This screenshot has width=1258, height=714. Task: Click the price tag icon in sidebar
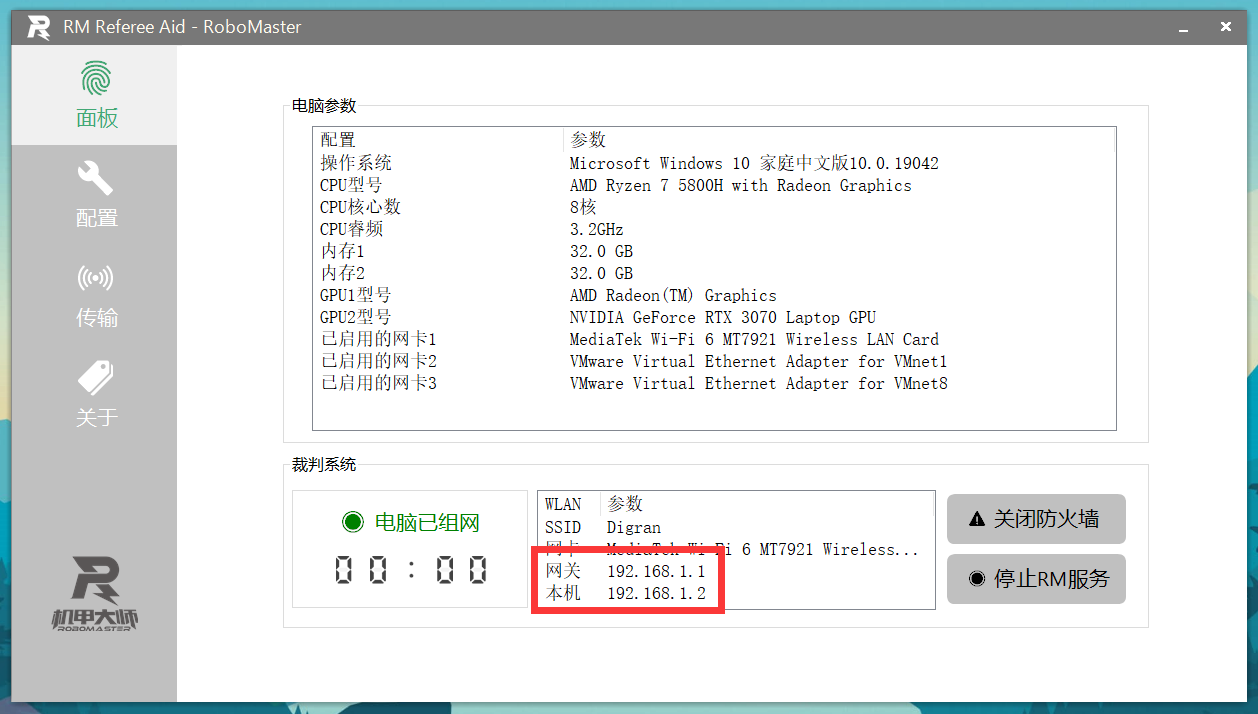pos(96,378)
